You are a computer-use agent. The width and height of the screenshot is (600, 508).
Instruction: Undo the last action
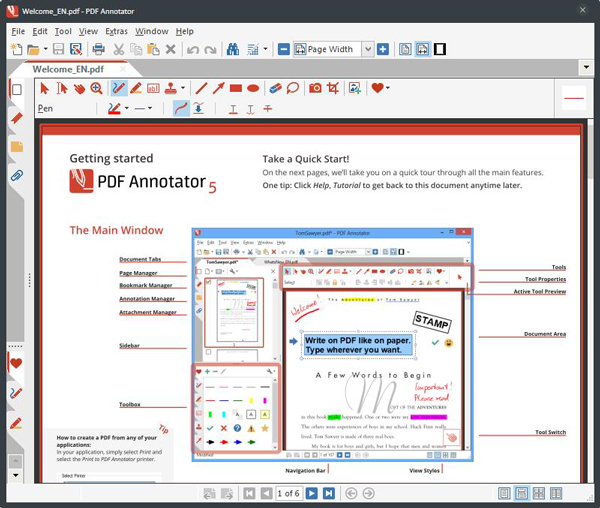pos(192,49)
